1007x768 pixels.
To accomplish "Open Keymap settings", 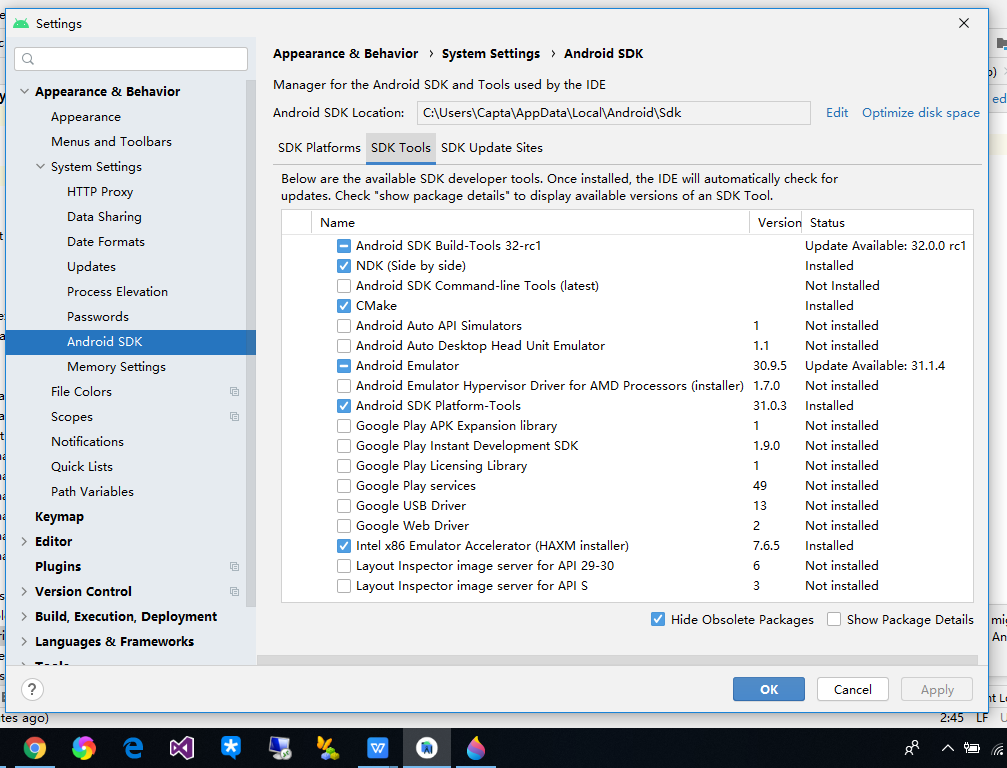I will coord(59,517).
